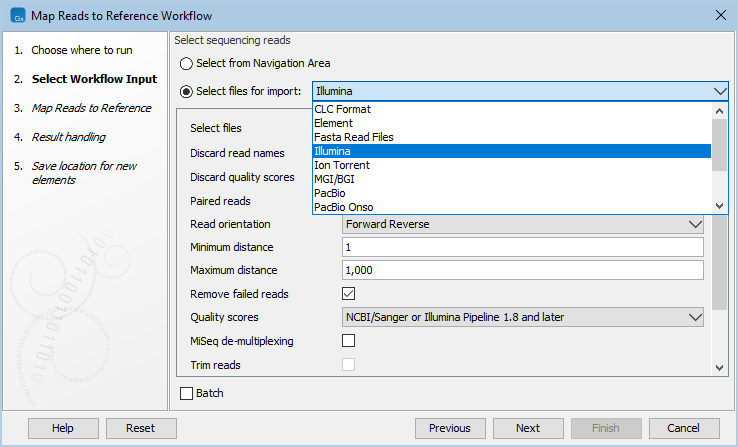Check the Batch checkbox
The width and height of the screenshot is (738, 447).
pos(187,393)
